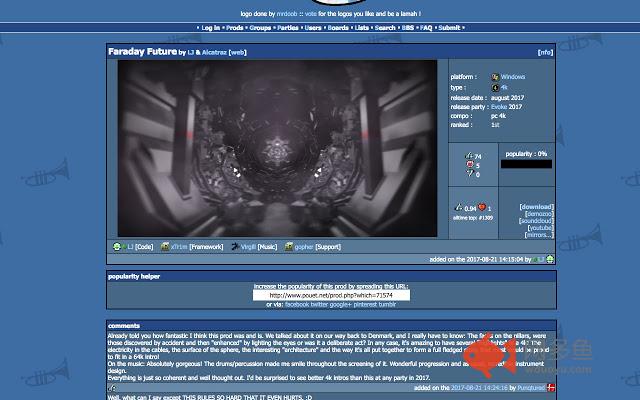Open the Prods menu
Screen dimensions: 640x400
coord(235,28)
